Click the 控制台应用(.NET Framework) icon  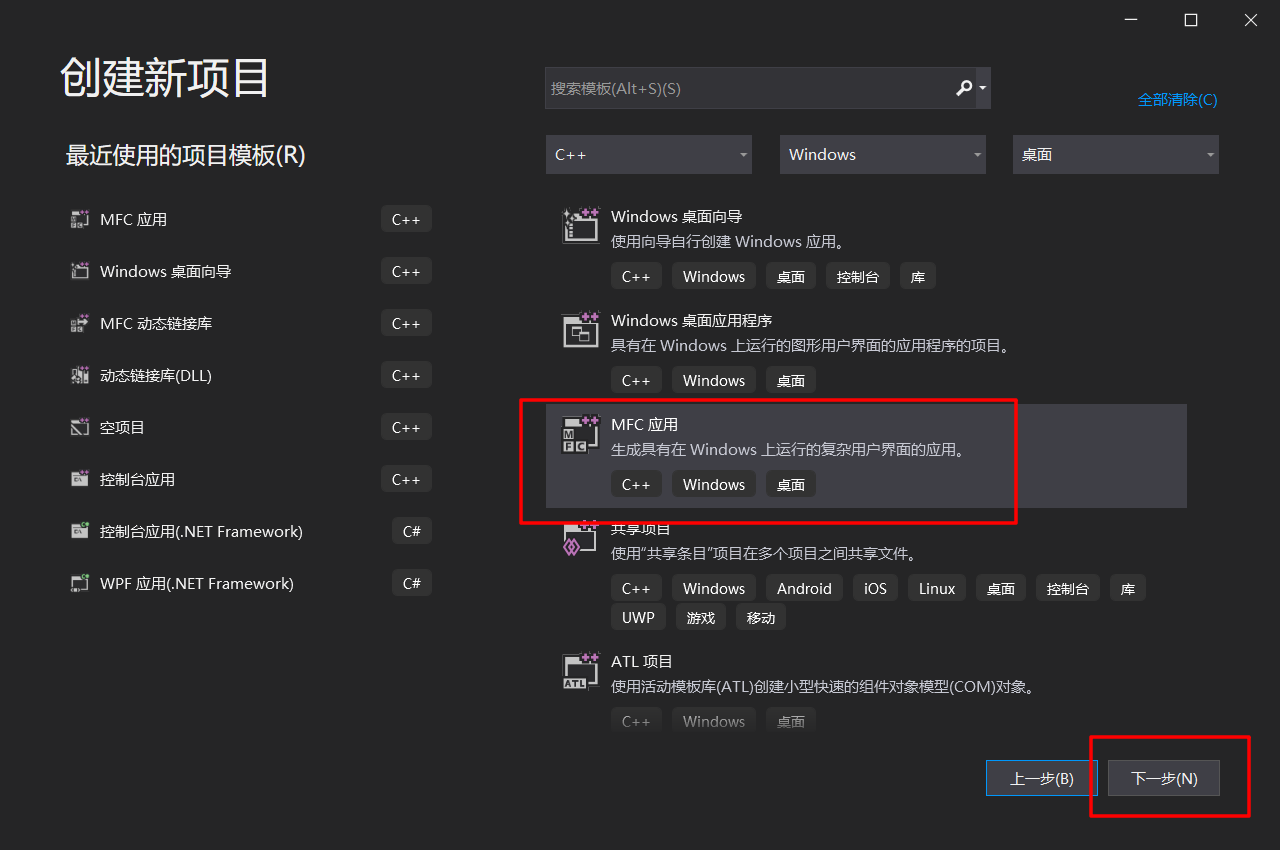[80, 531]
